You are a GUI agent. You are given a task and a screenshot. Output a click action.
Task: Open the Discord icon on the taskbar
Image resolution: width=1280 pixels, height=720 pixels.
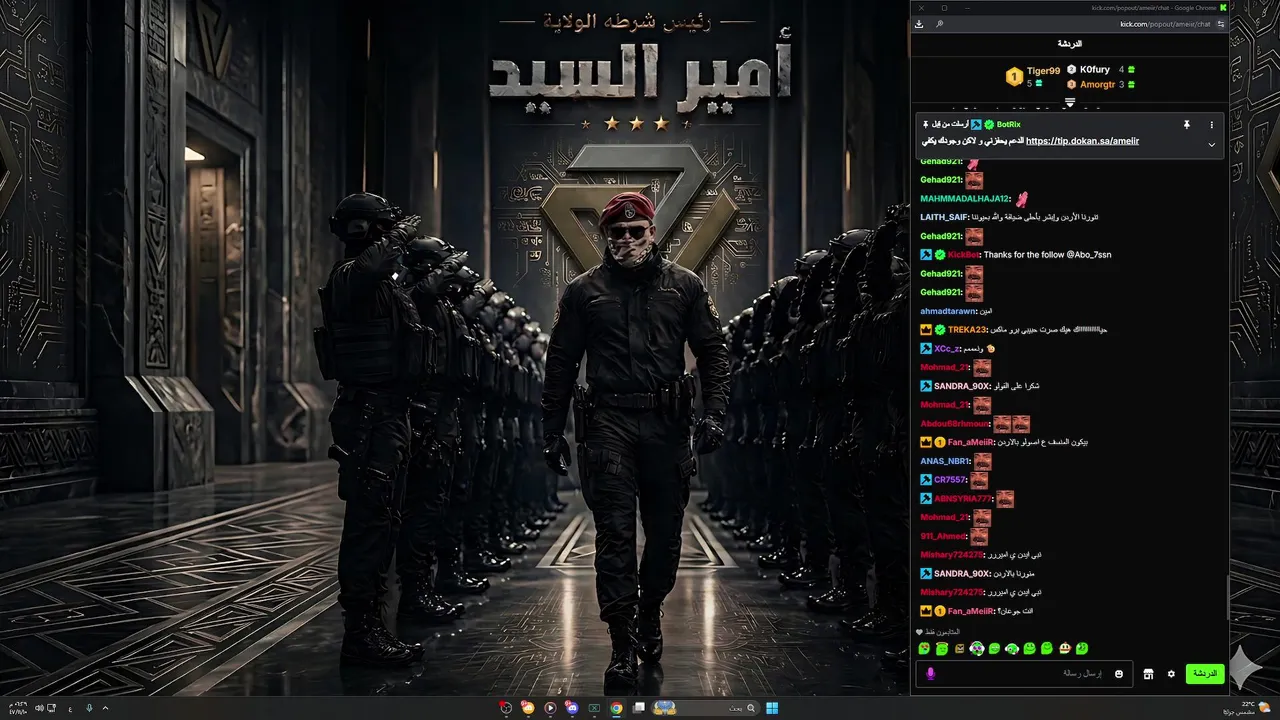coord(572,708)
